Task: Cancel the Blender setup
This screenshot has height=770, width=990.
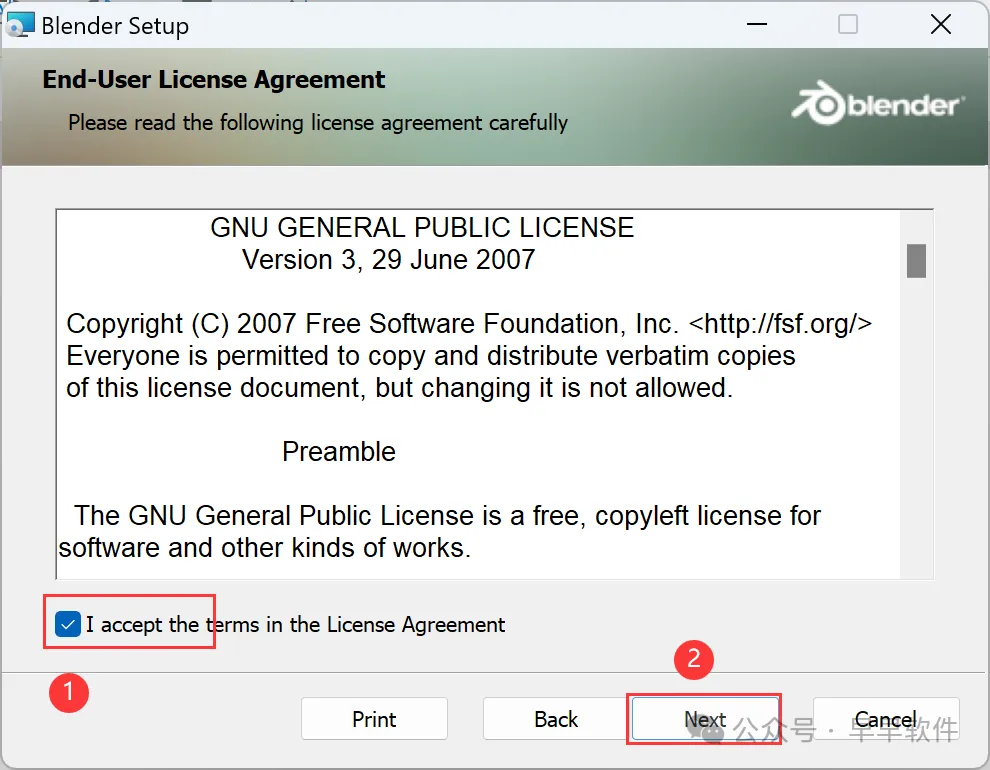Action: [886, 719]
